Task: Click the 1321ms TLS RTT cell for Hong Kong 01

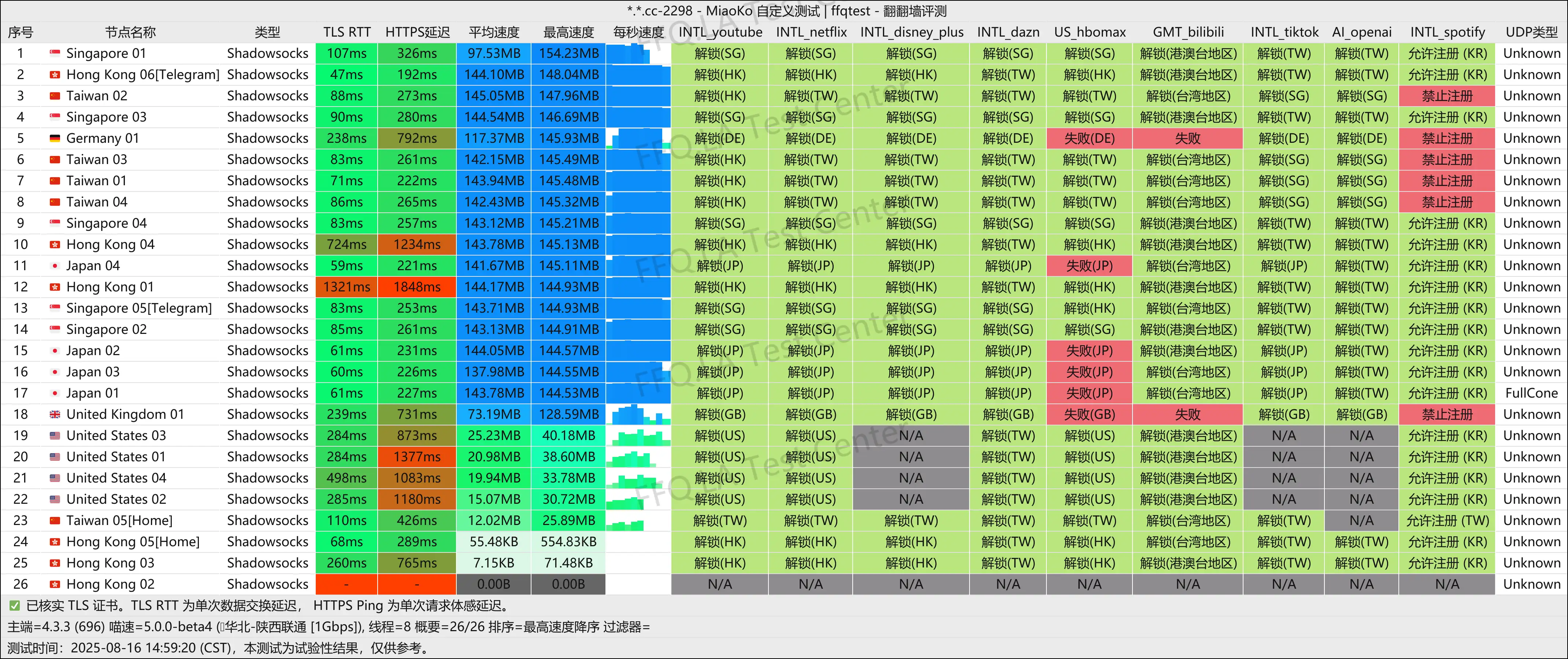Action: (x=346, y=287)
